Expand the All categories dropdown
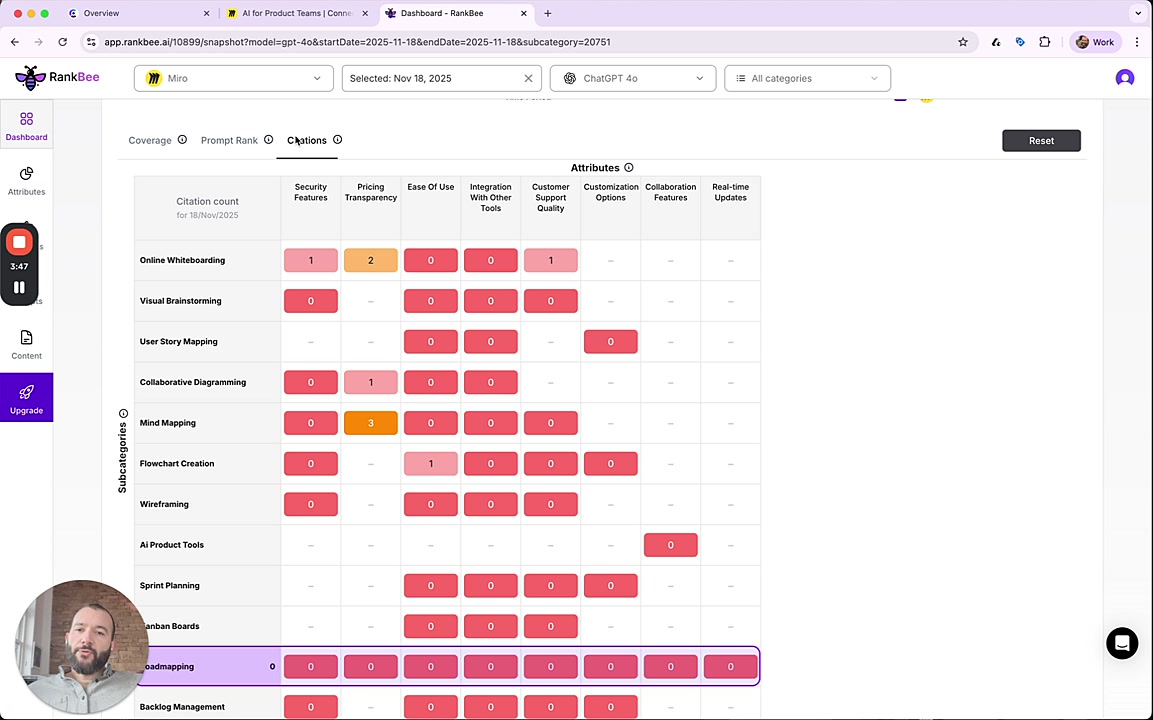This screenshot has width=1153, height=720. 807,78
